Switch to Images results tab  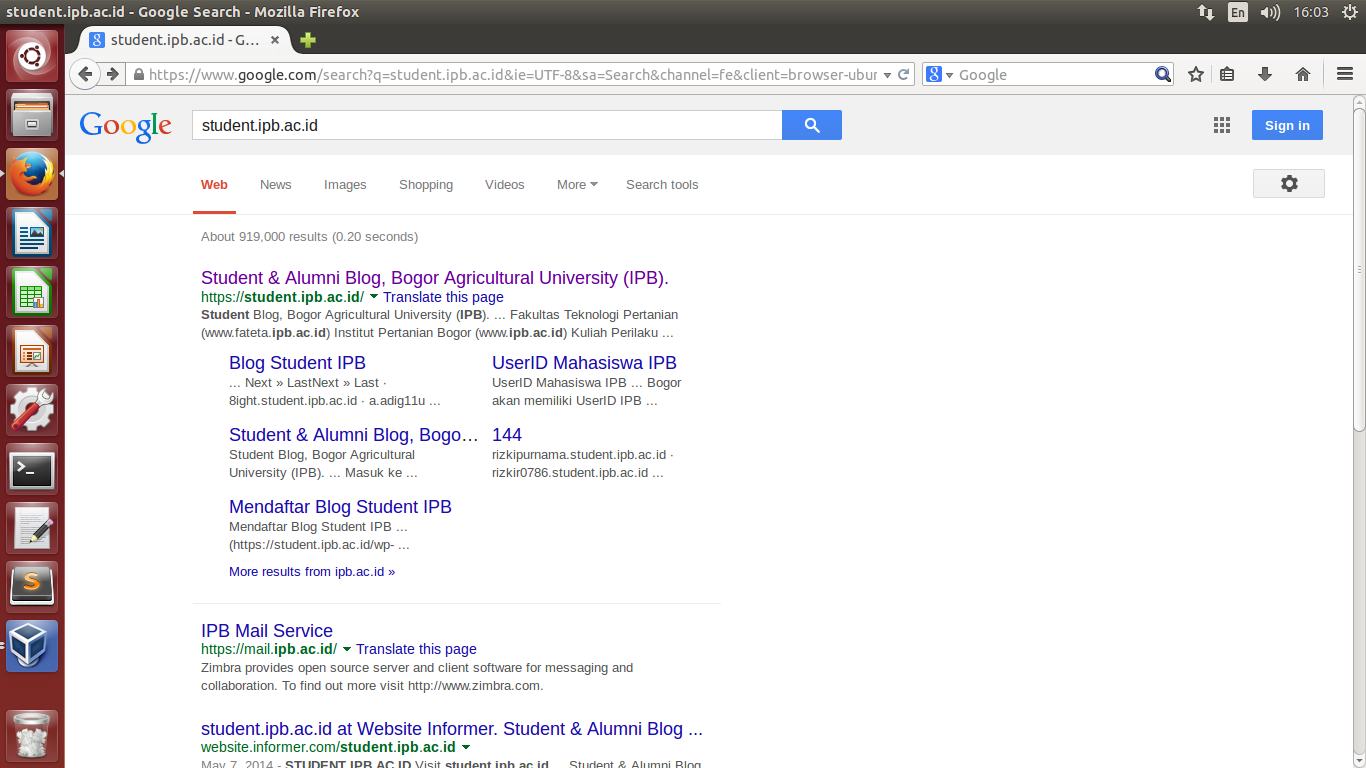345,185
